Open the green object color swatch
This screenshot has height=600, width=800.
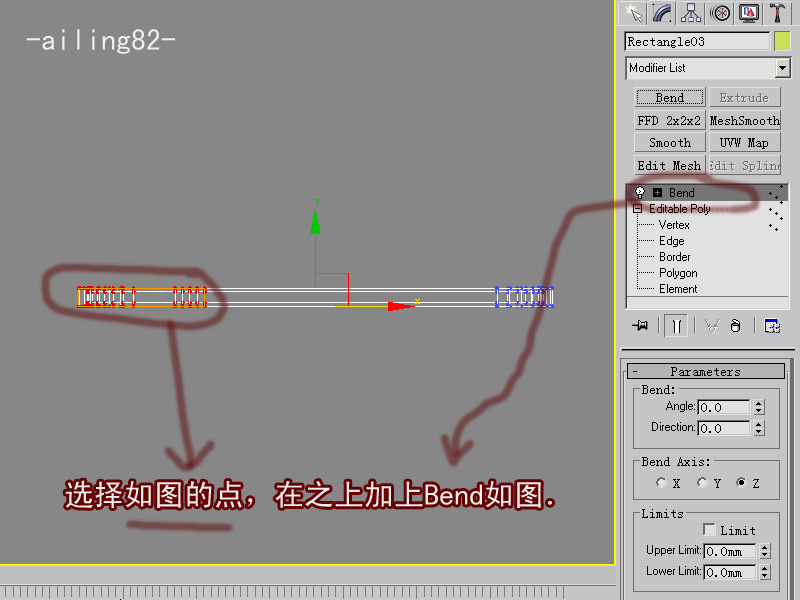(x=782, y=41)
